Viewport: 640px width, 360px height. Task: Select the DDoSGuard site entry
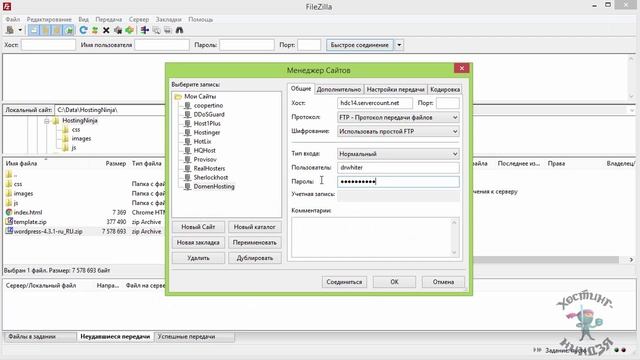click(209, 114)
